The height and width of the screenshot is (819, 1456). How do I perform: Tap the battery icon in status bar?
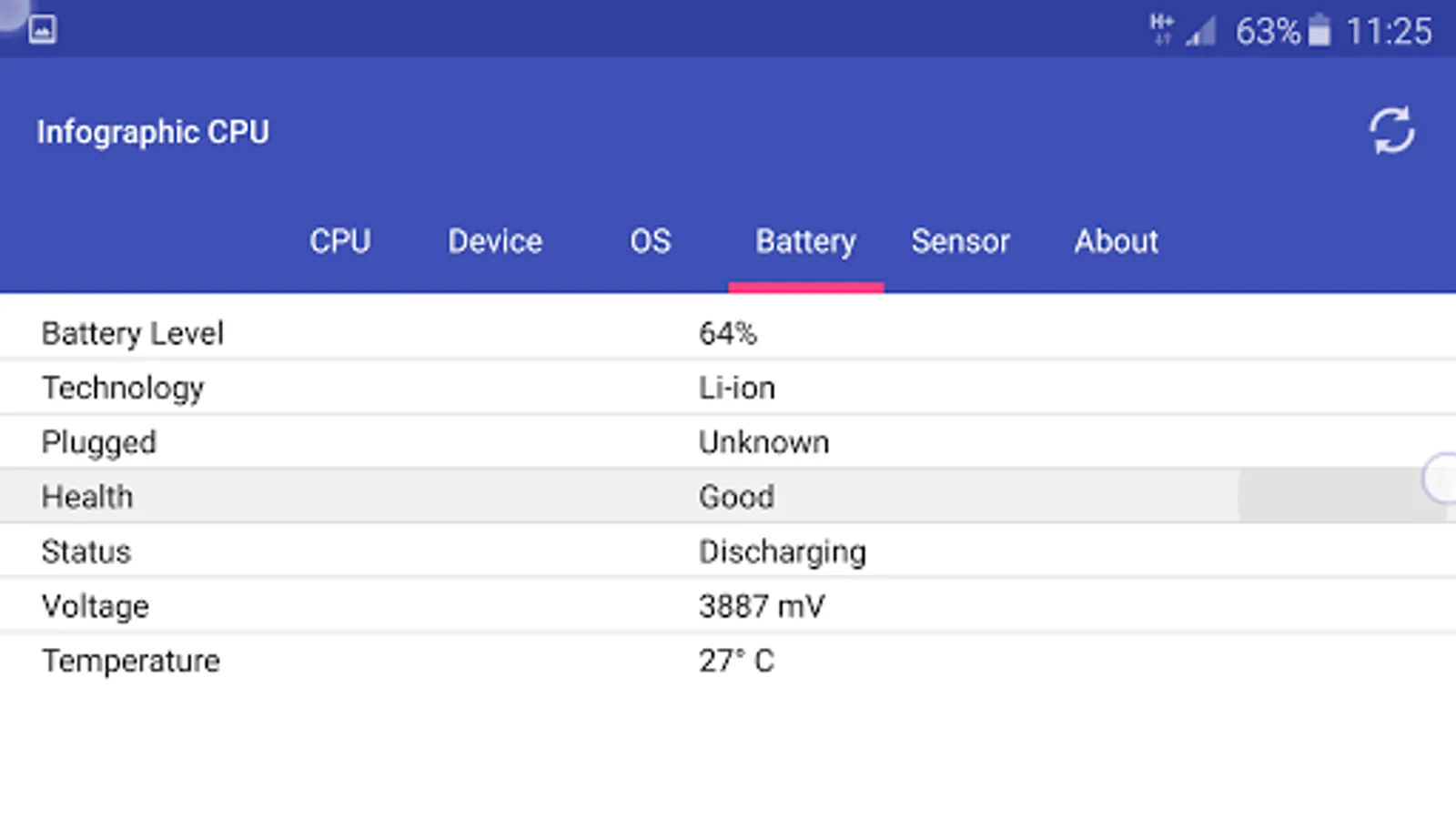pyautogui.click(x=1319, y=31)
